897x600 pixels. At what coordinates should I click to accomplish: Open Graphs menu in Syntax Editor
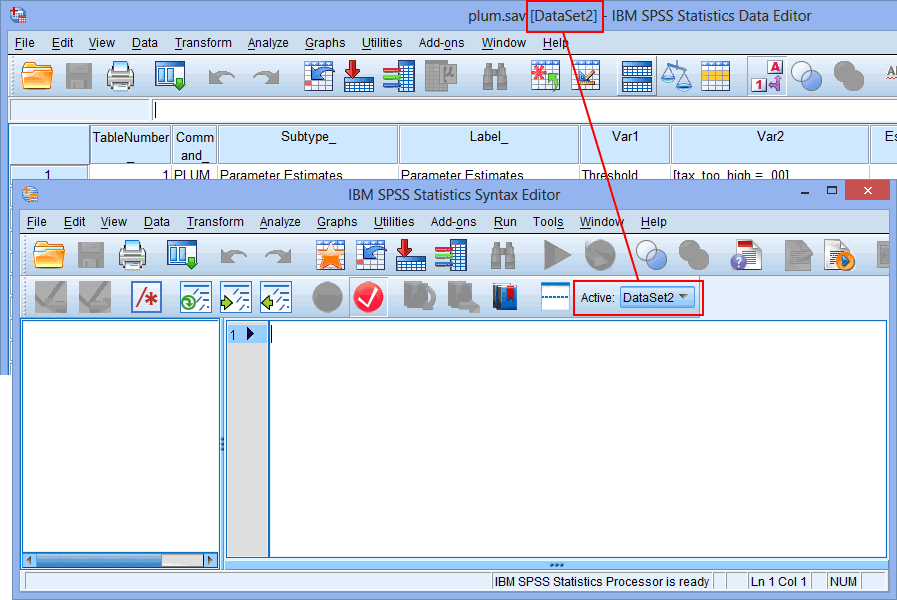click(x=337, y=222)
